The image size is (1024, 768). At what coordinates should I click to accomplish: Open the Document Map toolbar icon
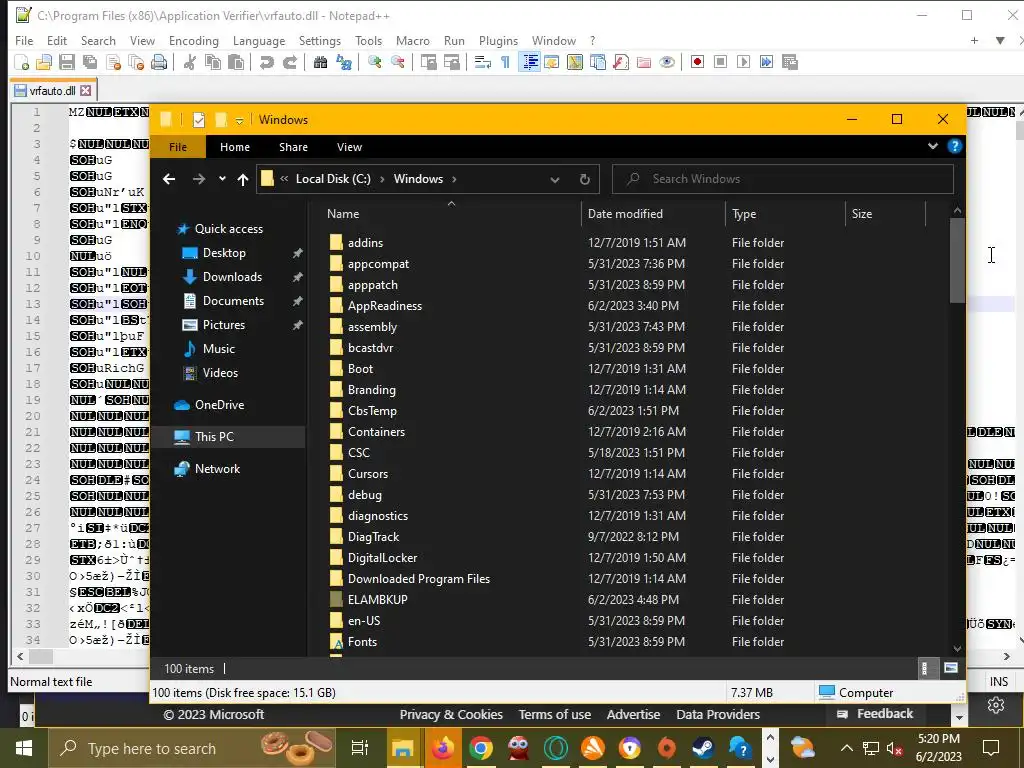(575, 62)
